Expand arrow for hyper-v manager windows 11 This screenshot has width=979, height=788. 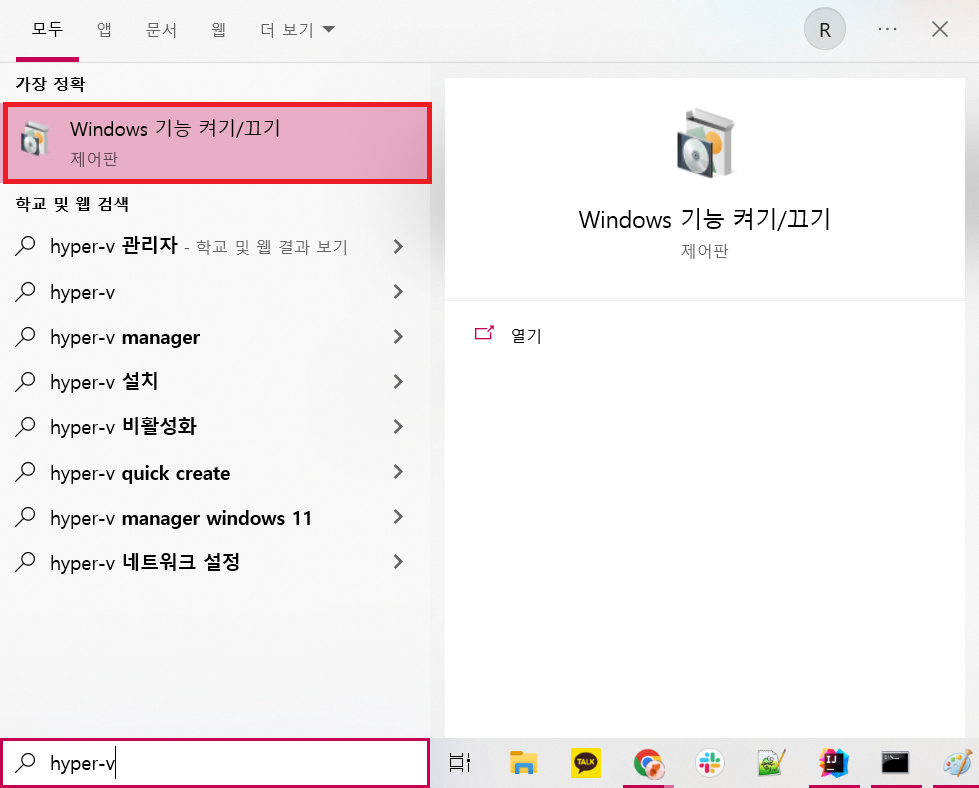(398, 516)
